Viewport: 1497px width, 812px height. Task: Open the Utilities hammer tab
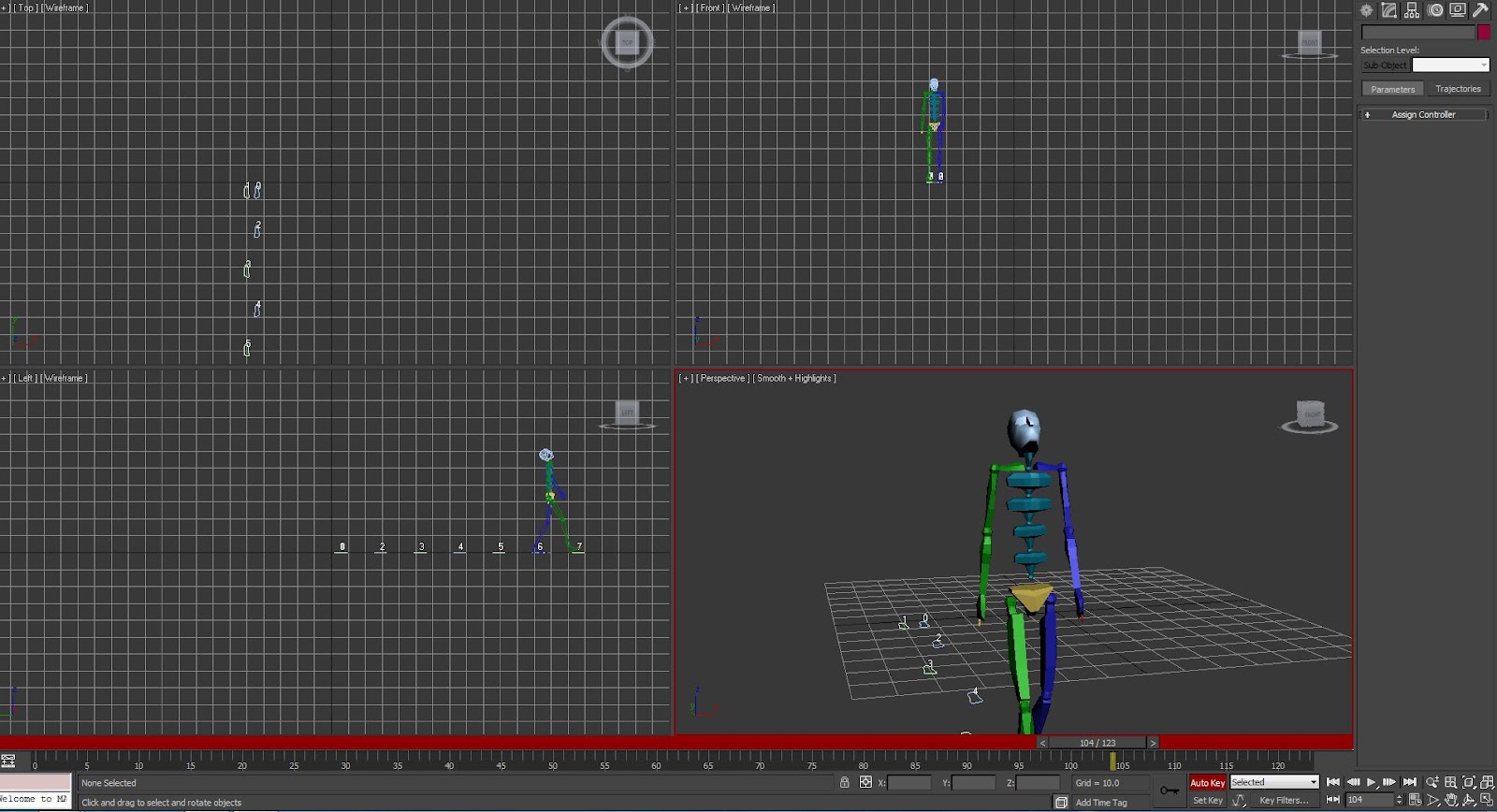coord(1480,10)
